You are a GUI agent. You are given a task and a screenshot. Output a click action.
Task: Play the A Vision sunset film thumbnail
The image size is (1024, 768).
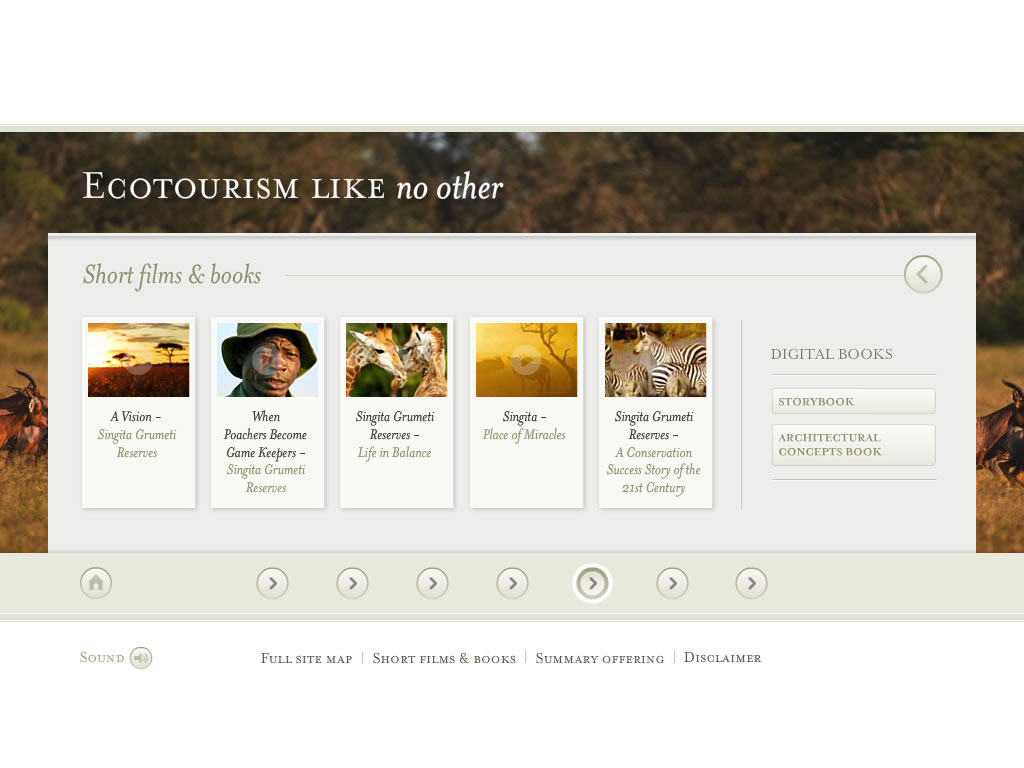[138, 360]
